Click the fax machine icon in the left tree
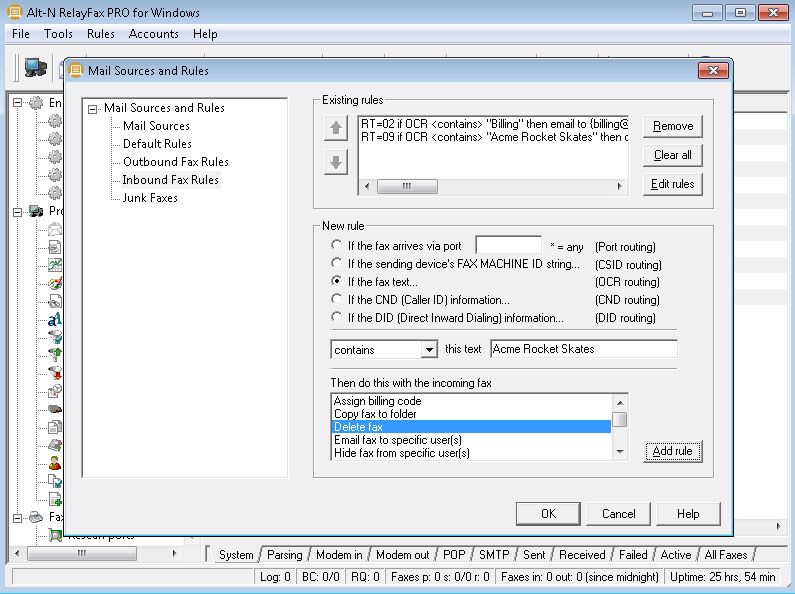795x594 pixels. coord(36,516)
